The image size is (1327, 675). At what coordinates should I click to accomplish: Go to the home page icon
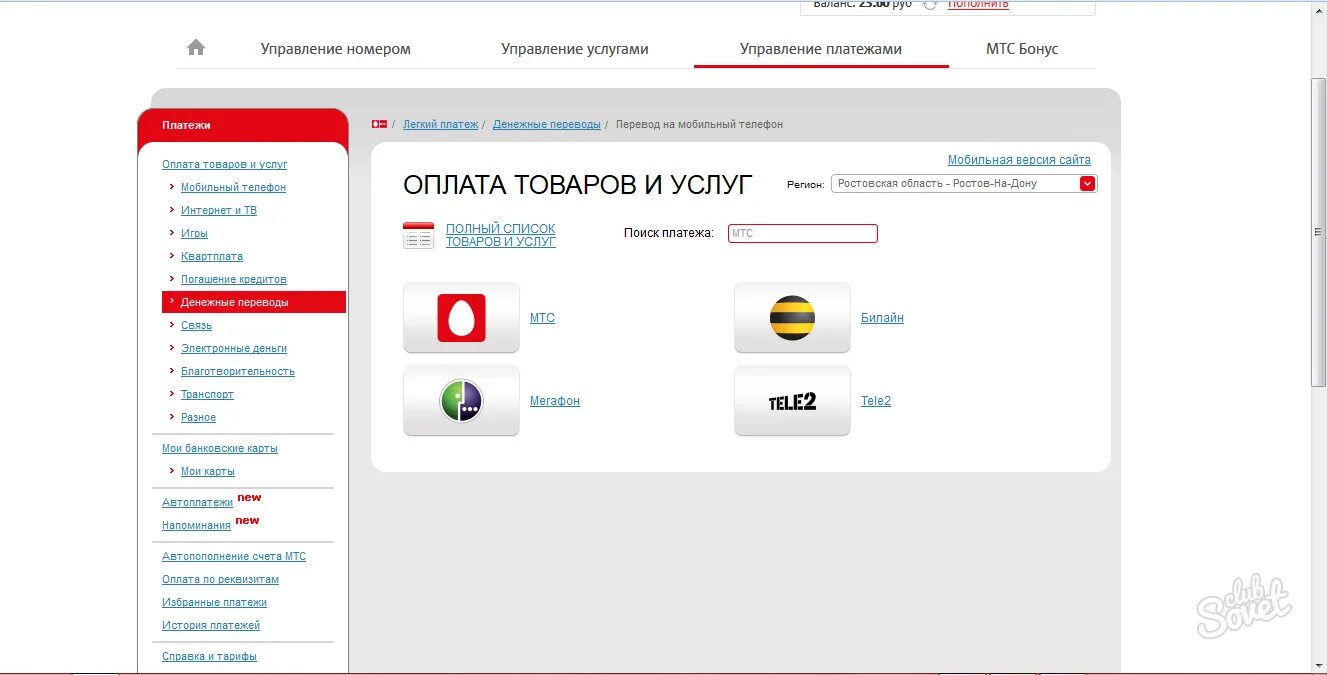click(x=196, y=47)
